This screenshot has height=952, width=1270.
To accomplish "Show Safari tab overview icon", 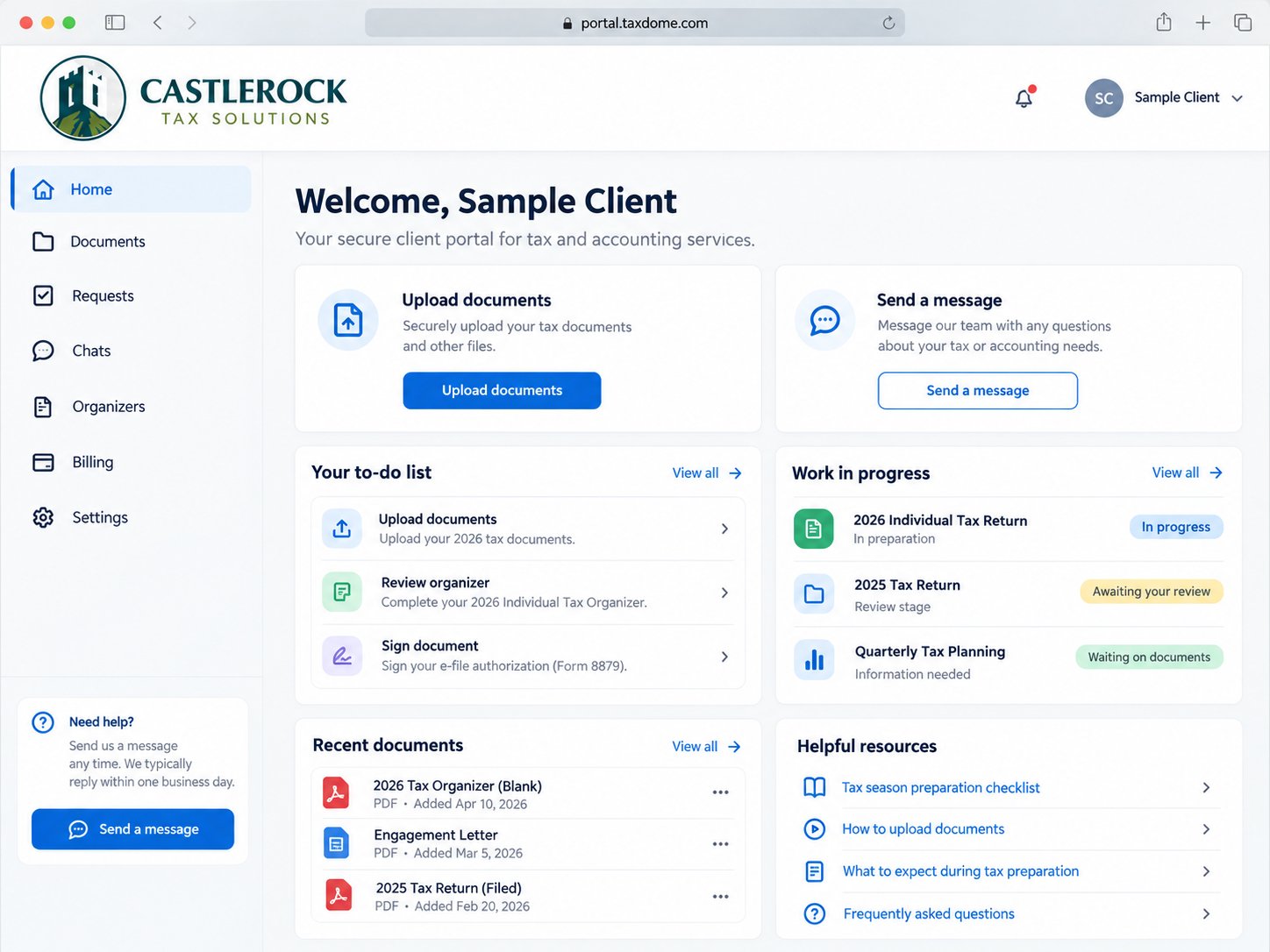I will 1242,23.
